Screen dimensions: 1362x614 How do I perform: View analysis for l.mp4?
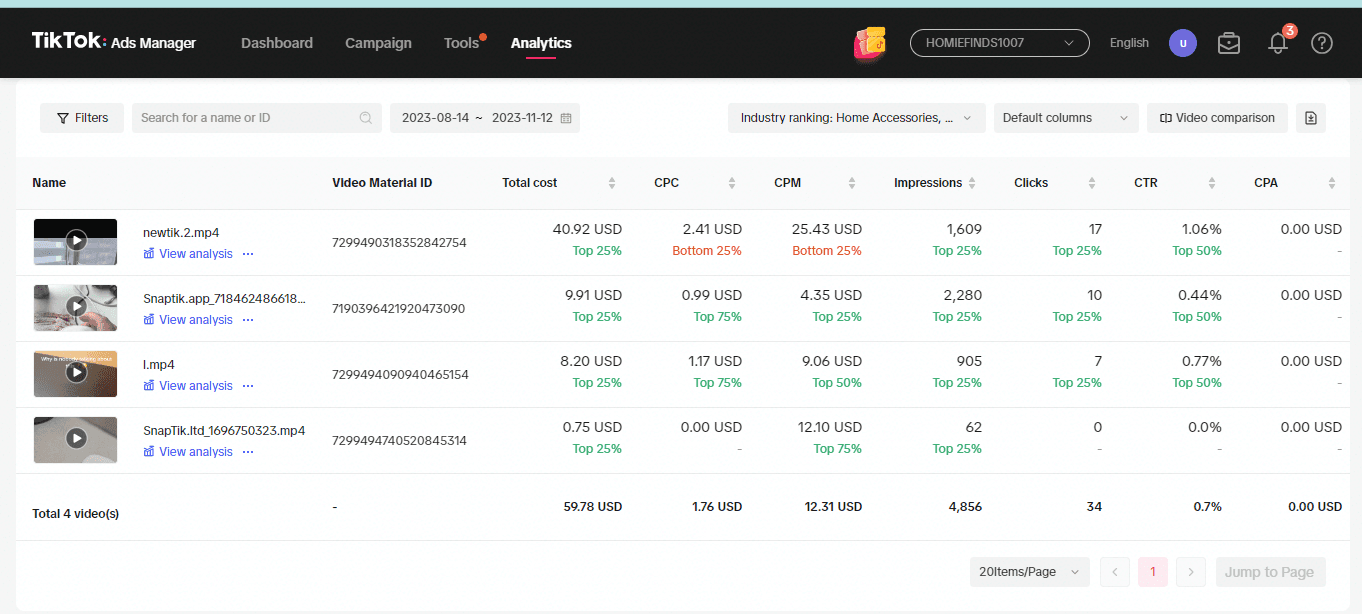pos(188,386)
